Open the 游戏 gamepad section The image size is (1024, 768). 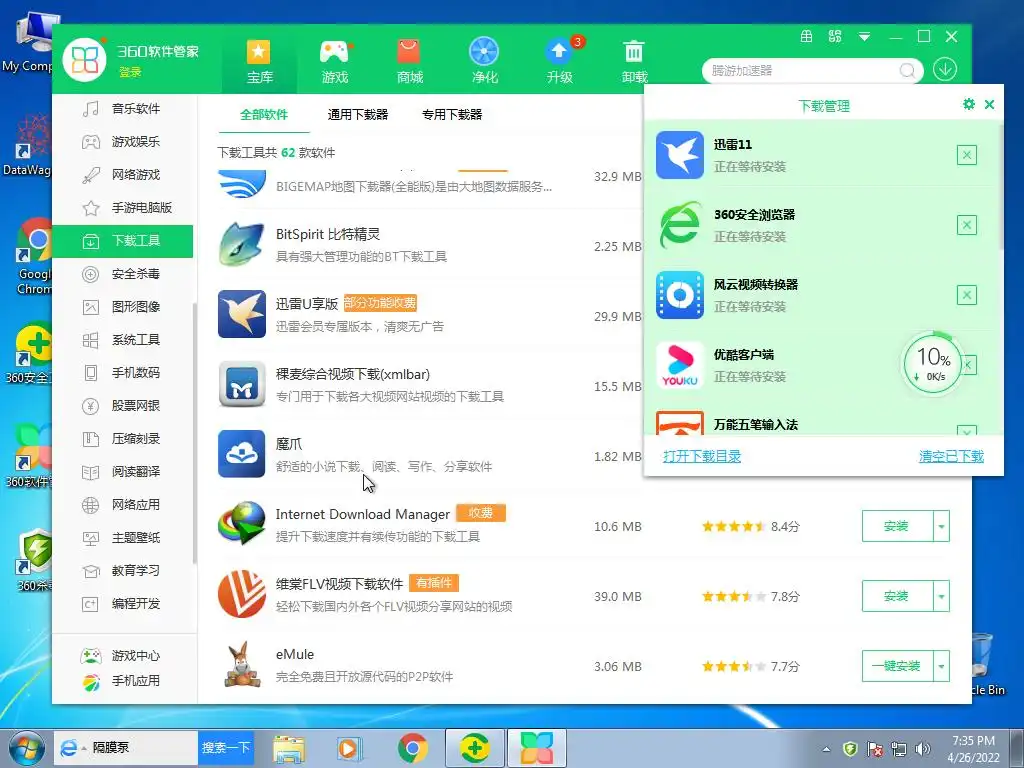click(x=335, y=62)
